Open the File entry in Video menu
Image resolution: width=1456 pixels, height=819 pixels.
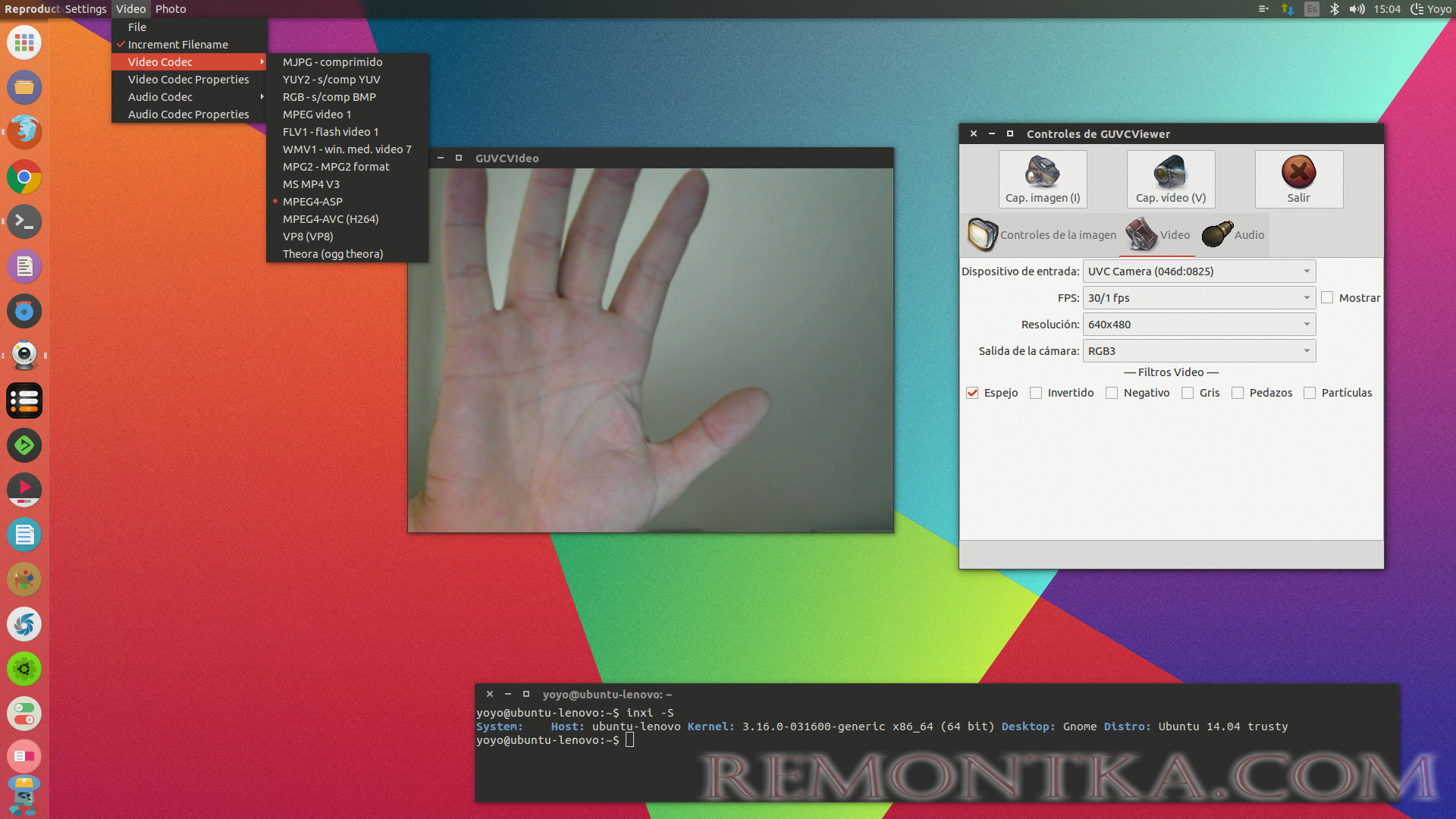click(x=190, y=27)
